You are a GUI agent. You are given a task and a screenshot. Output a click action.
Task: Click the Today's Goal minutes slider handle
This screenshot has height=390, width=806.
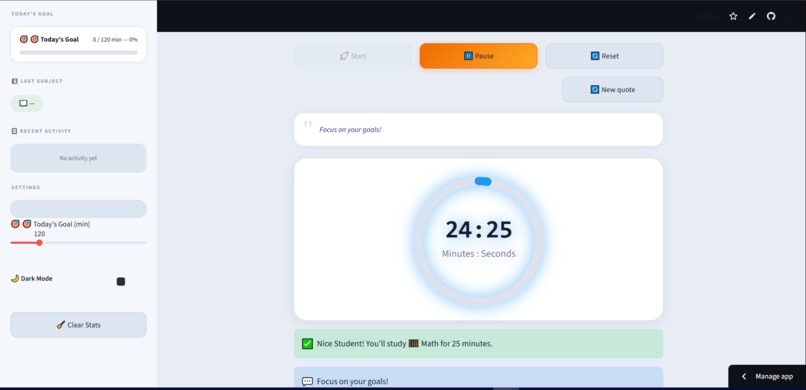point(39,243)
